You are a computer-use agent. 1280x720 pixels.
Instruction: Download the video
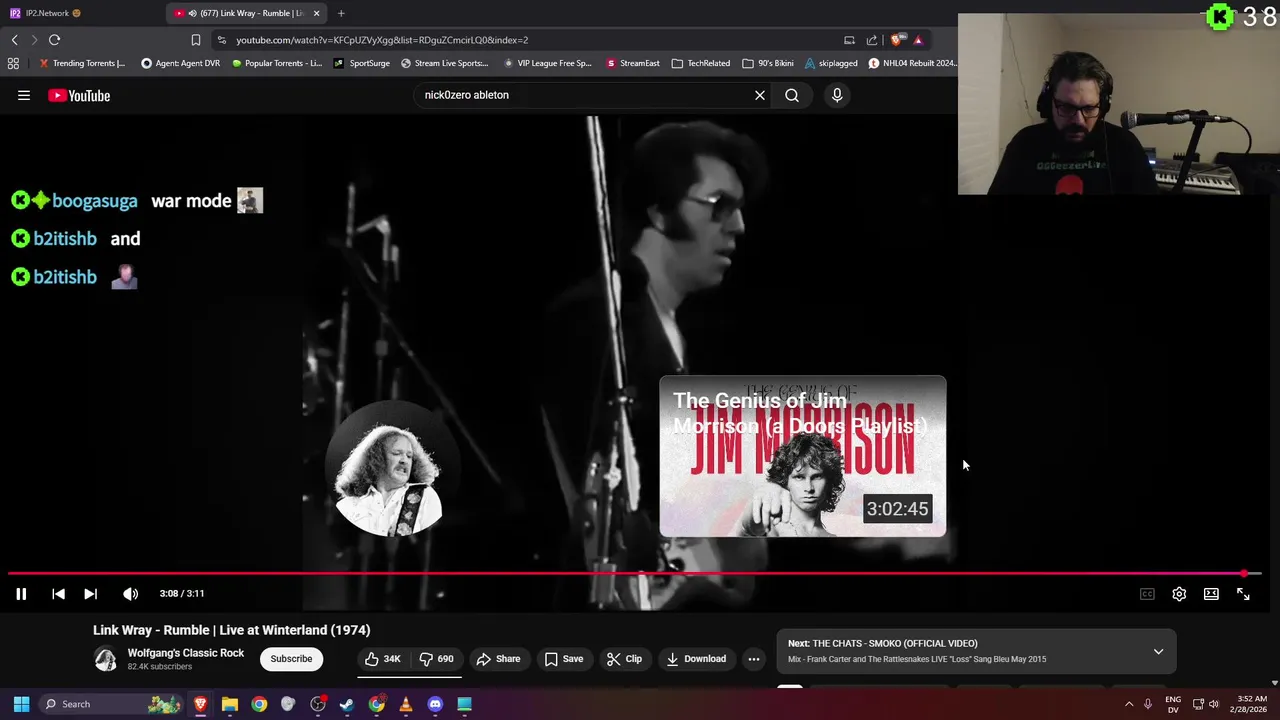696,659
